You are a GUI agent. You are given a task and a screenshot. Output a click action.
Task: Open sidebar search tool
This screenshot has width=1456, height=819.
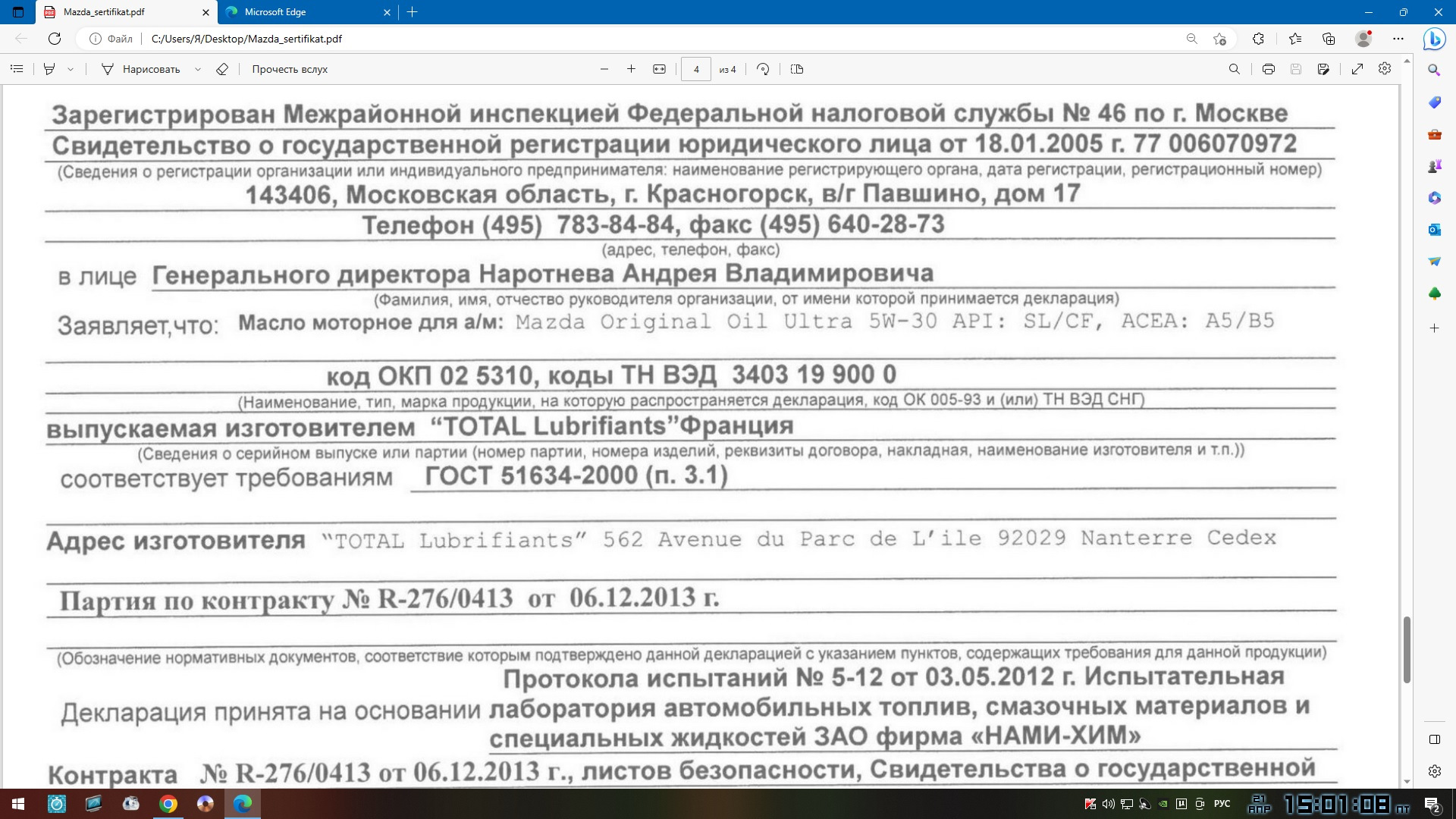point(1434,70)
